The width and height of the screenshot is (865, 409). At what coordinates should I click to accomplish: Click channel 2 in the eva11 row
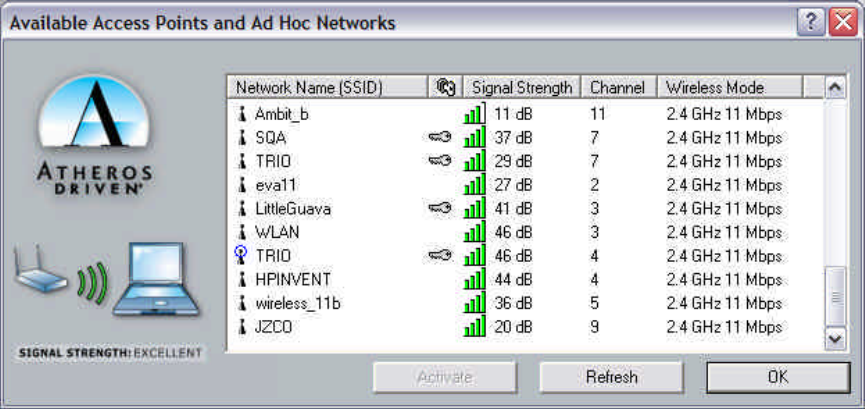(594, 185)
